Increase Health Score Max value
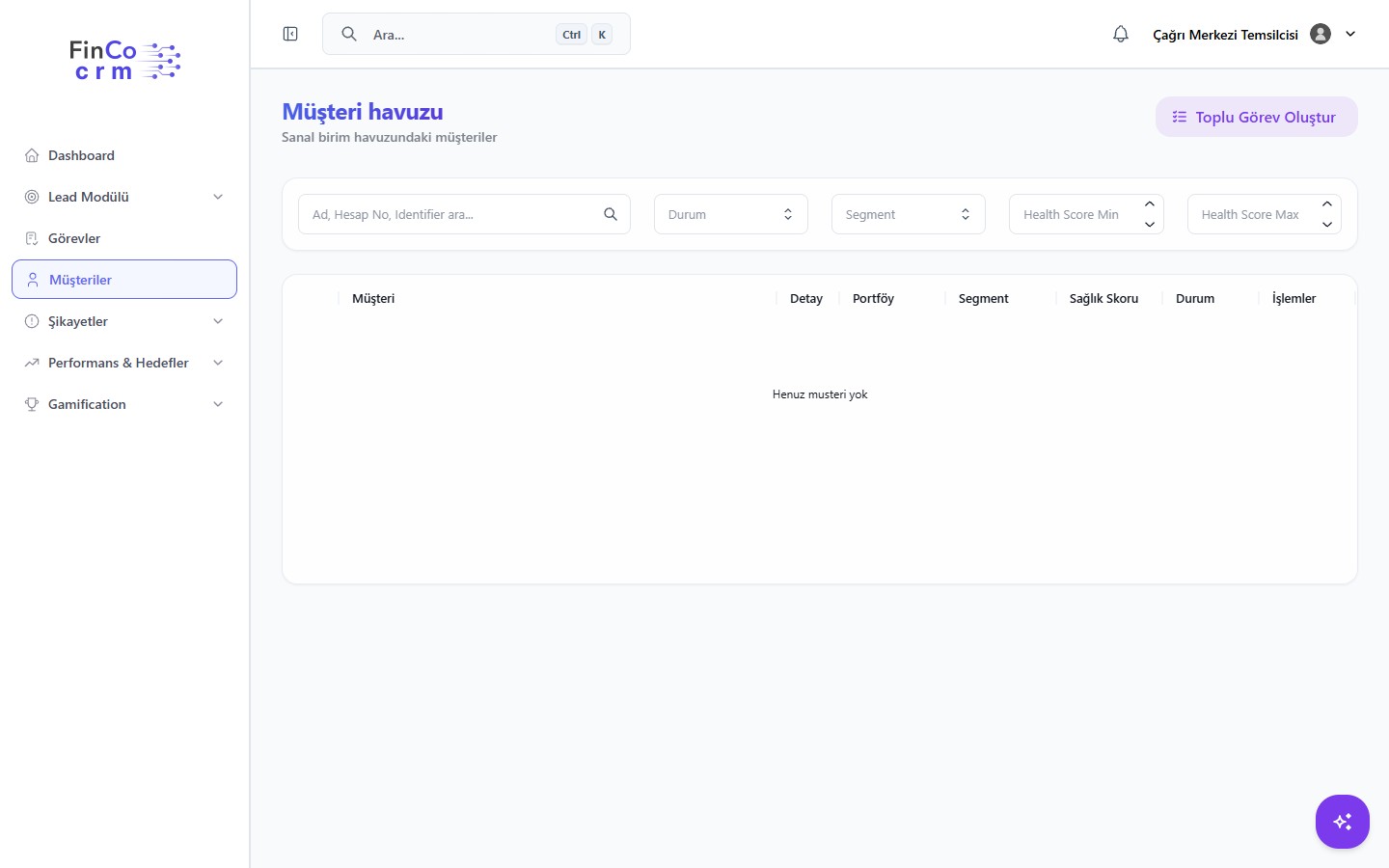This screenshot has width=1389, height=868. coord(1327,204)
